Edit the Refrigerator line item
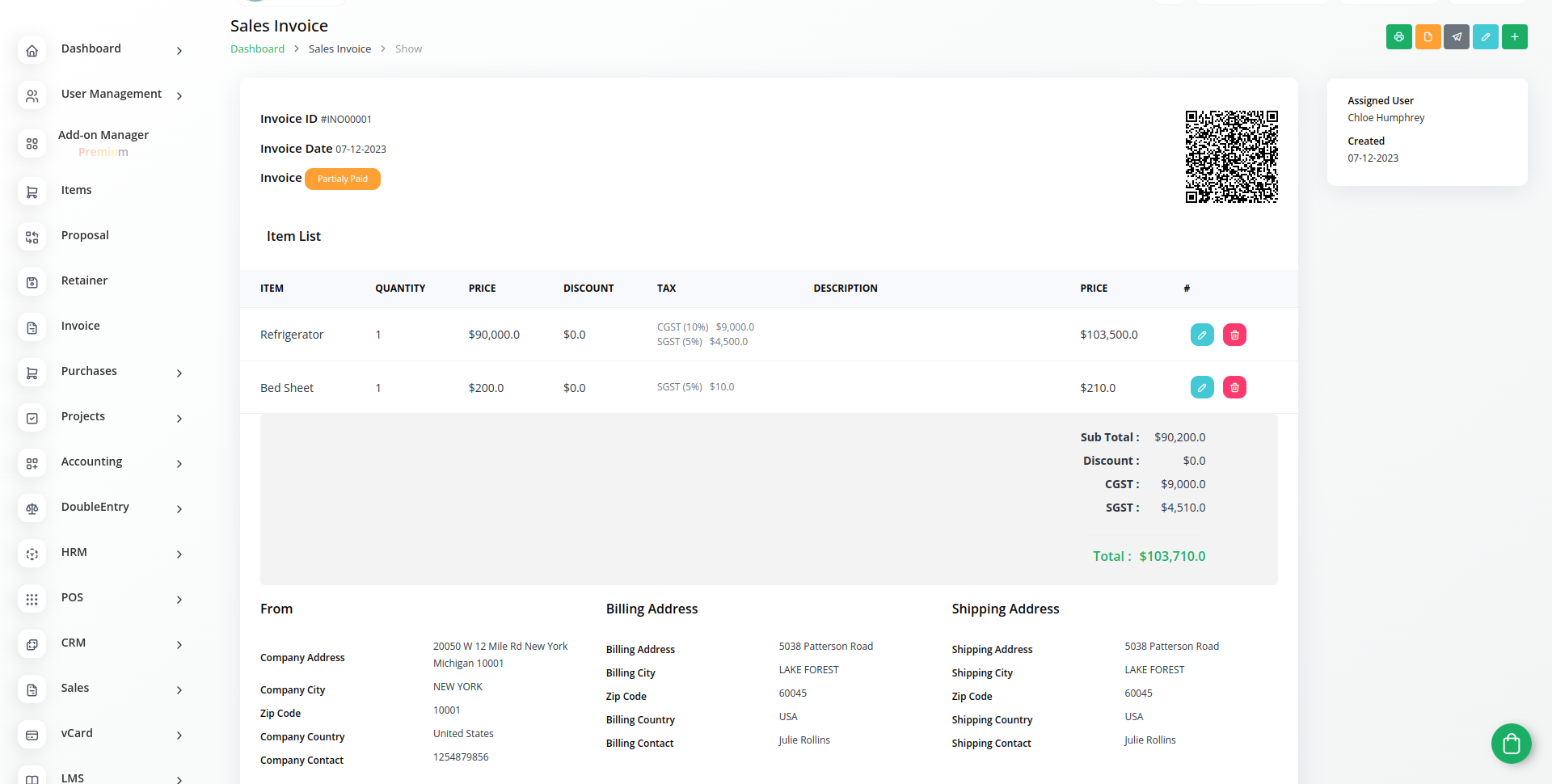1552x784 pixels. pos(1202,335)
